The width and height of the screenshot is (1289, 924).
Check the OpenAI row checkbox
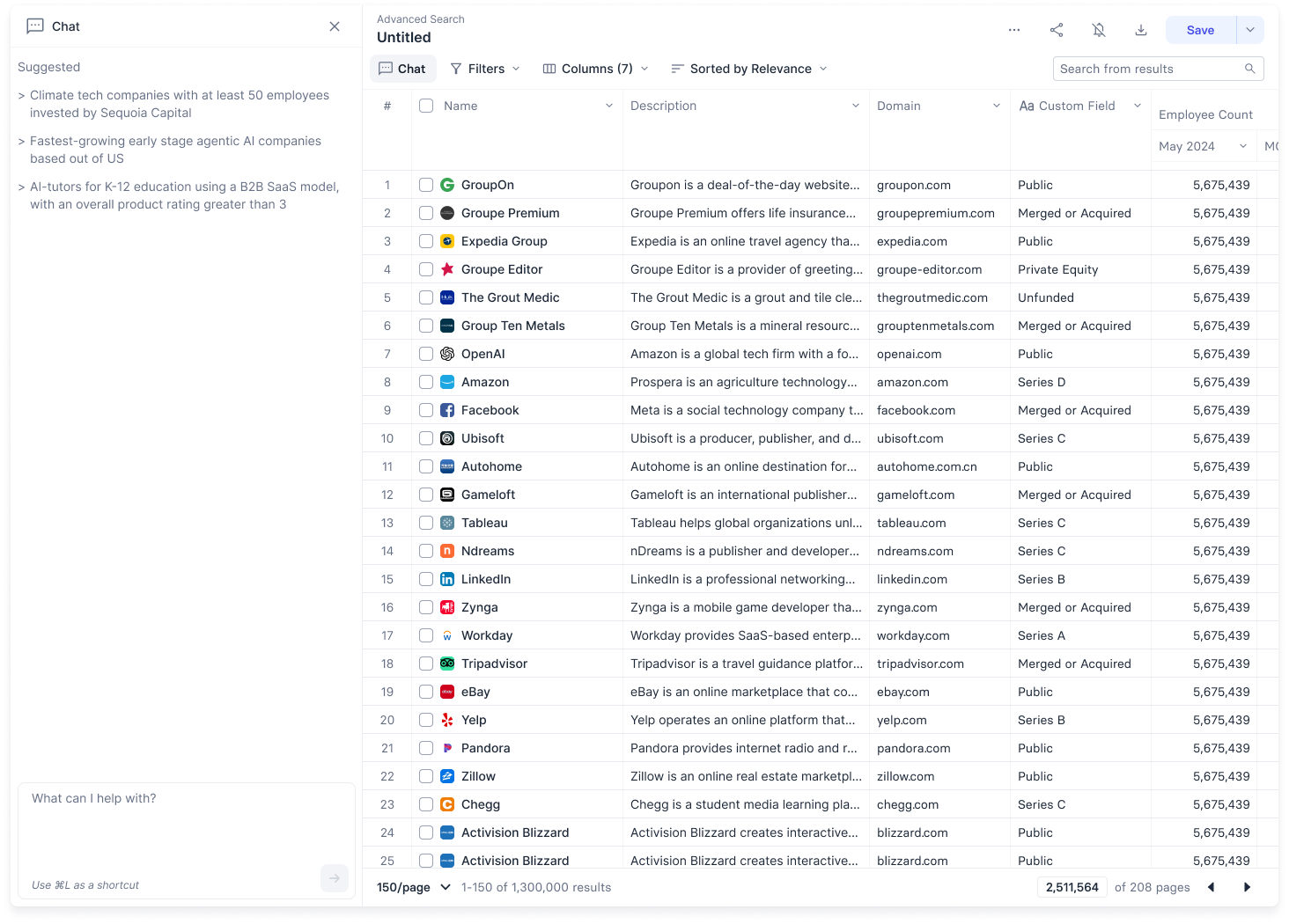click(x=426, y=354)
